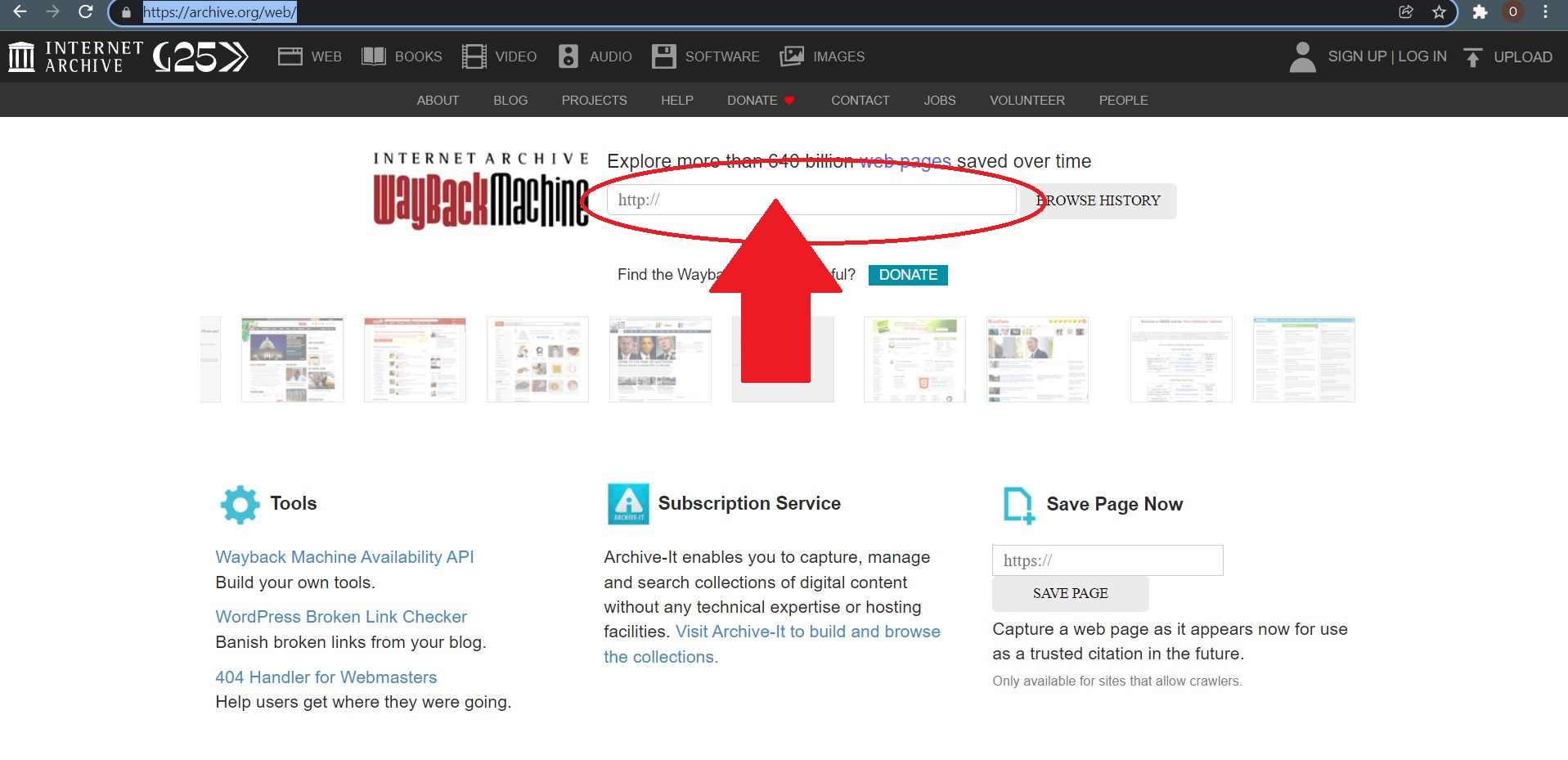This screenshot has width=1568, height=760.
Task: Open the Projects menu item
Action: click(594, 101)
